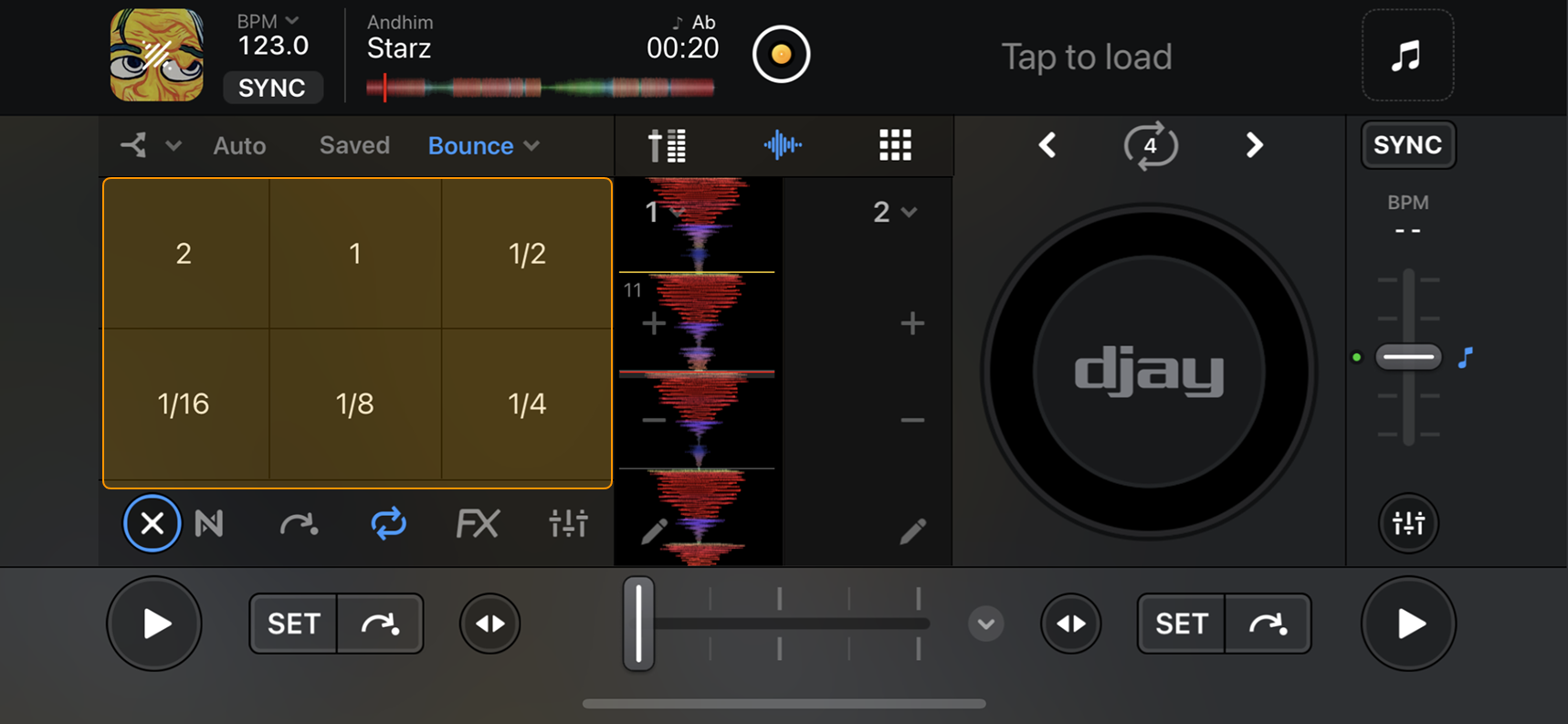Switch to the Auto loop tab
The height and width of the screenshot is (724, 1568).
coord(239,146)
